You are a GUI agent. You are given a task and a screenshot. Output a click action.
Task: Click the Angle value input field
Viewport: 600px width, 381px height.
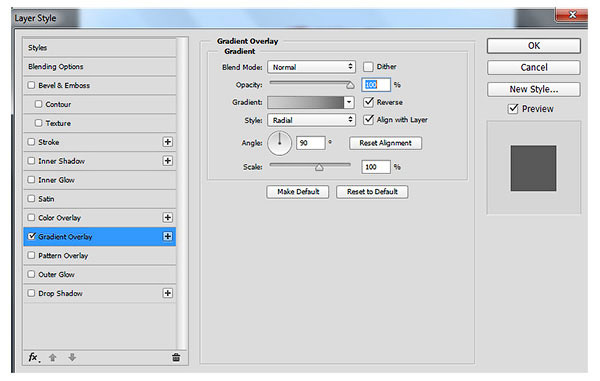click(310, 143)
